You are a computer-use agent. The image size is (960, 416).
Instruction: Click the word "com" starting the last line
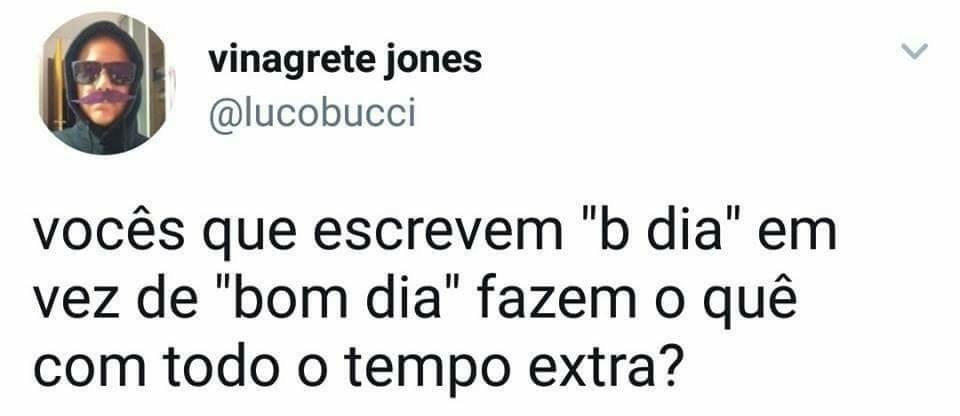coord(89,369)
